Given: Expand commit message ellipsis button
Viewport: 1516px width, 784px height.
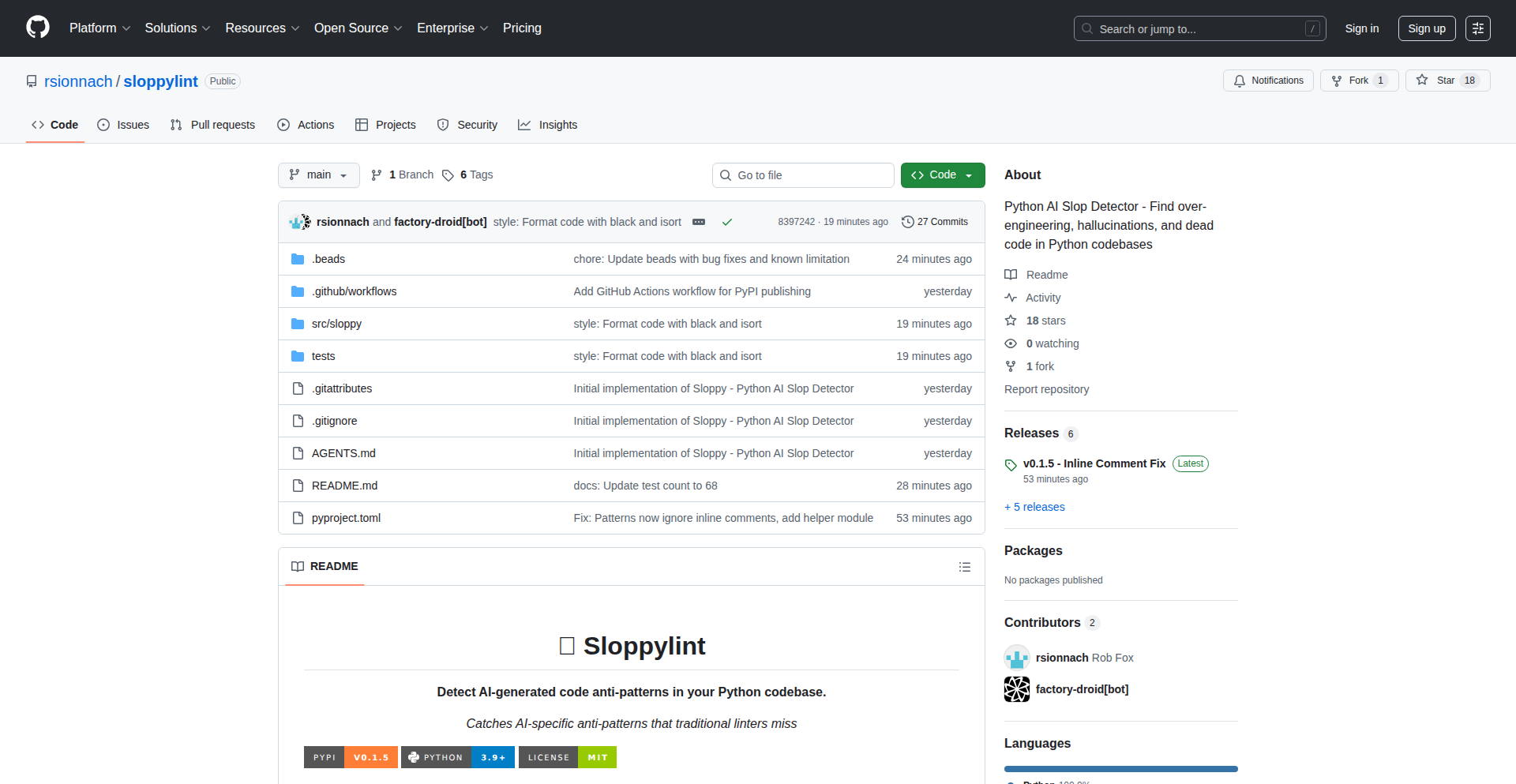Looking at the screenshot, I should coord(699,222).
